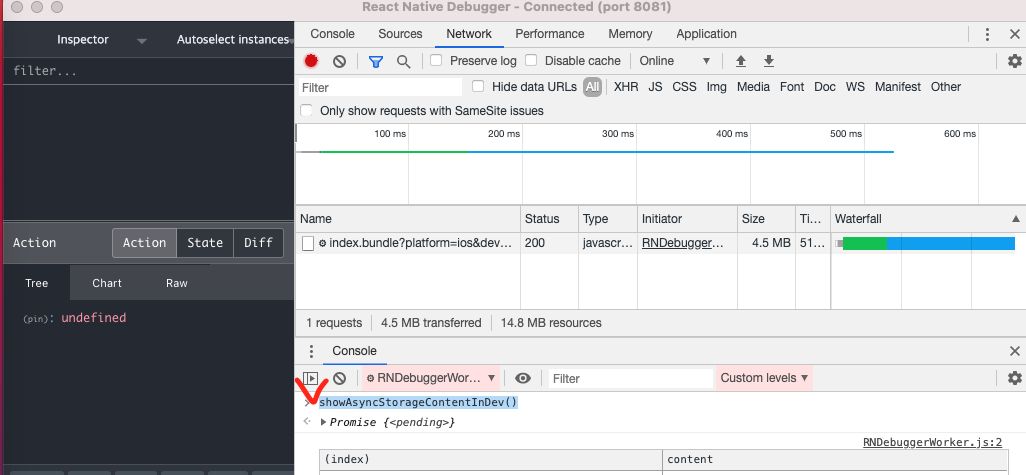Screen dimensions: 1026x475
Task: Open Memory tab
Action: pos(630,34)
